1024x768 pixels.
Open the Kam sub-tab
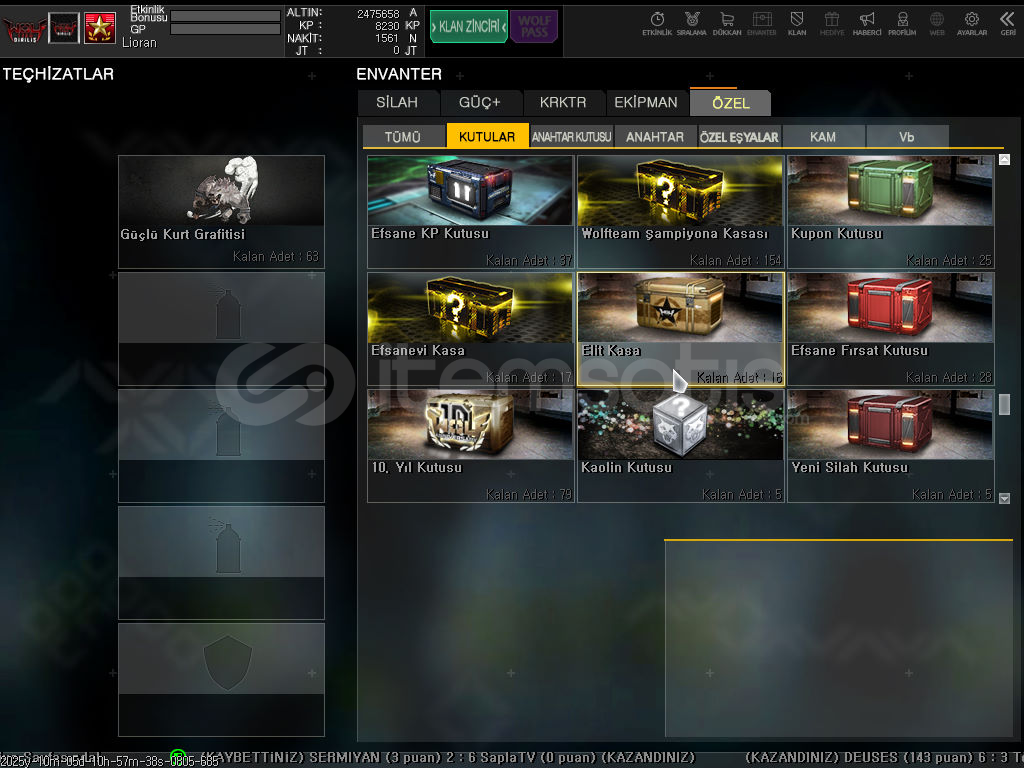823,136
